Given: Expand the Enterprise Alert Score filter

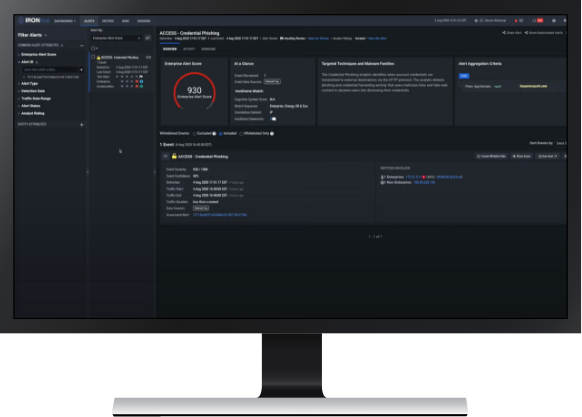Looking at the screenshot, I should tap(38, 54).
